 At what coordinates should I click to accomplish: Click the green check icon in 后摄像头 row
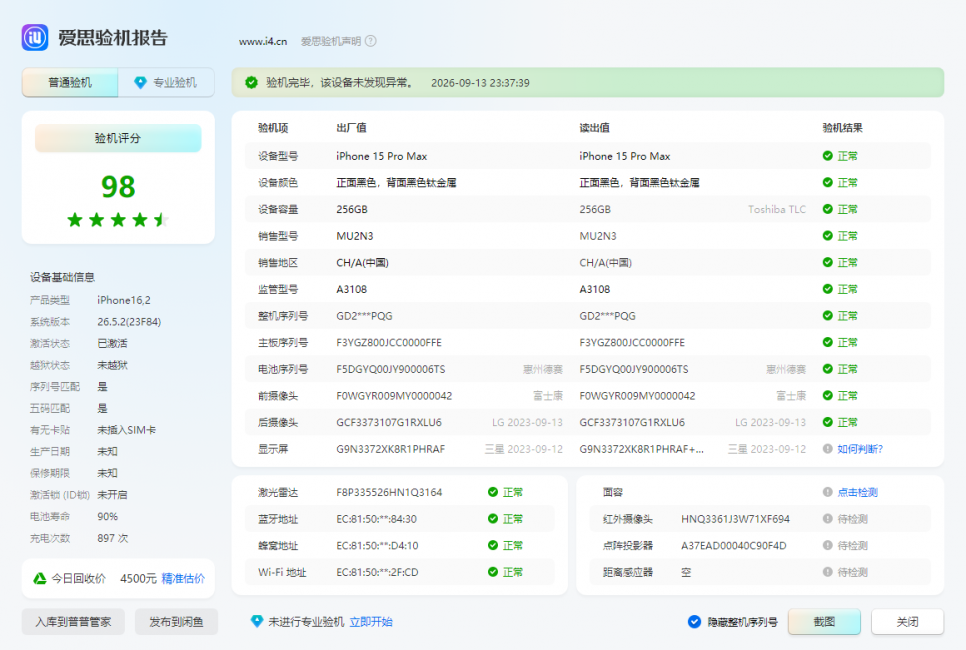click(x=827, y=422)
